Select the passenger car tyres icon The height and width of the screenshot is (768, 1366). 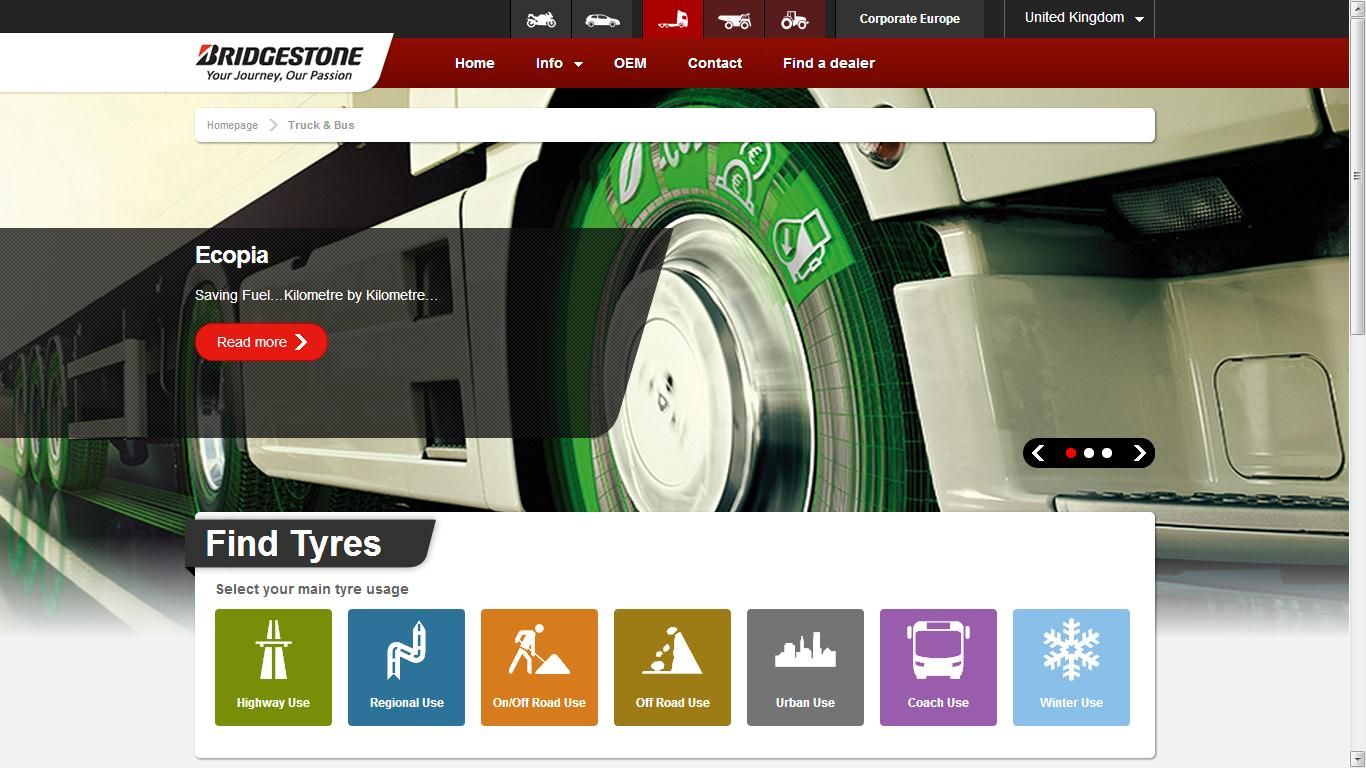tap(603, 18)
